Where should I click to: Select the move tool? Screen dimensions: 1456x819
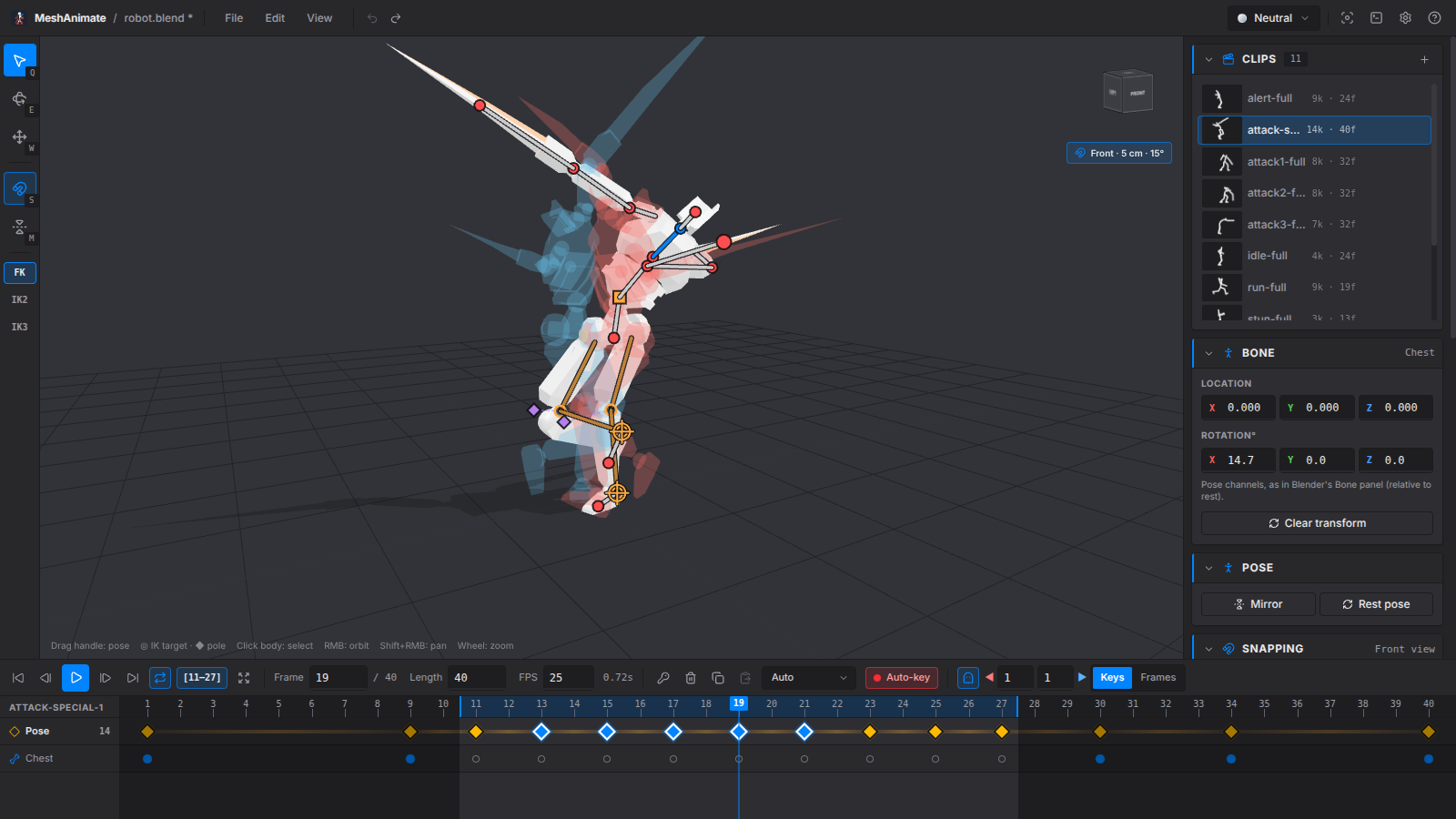tap(19, 136)
